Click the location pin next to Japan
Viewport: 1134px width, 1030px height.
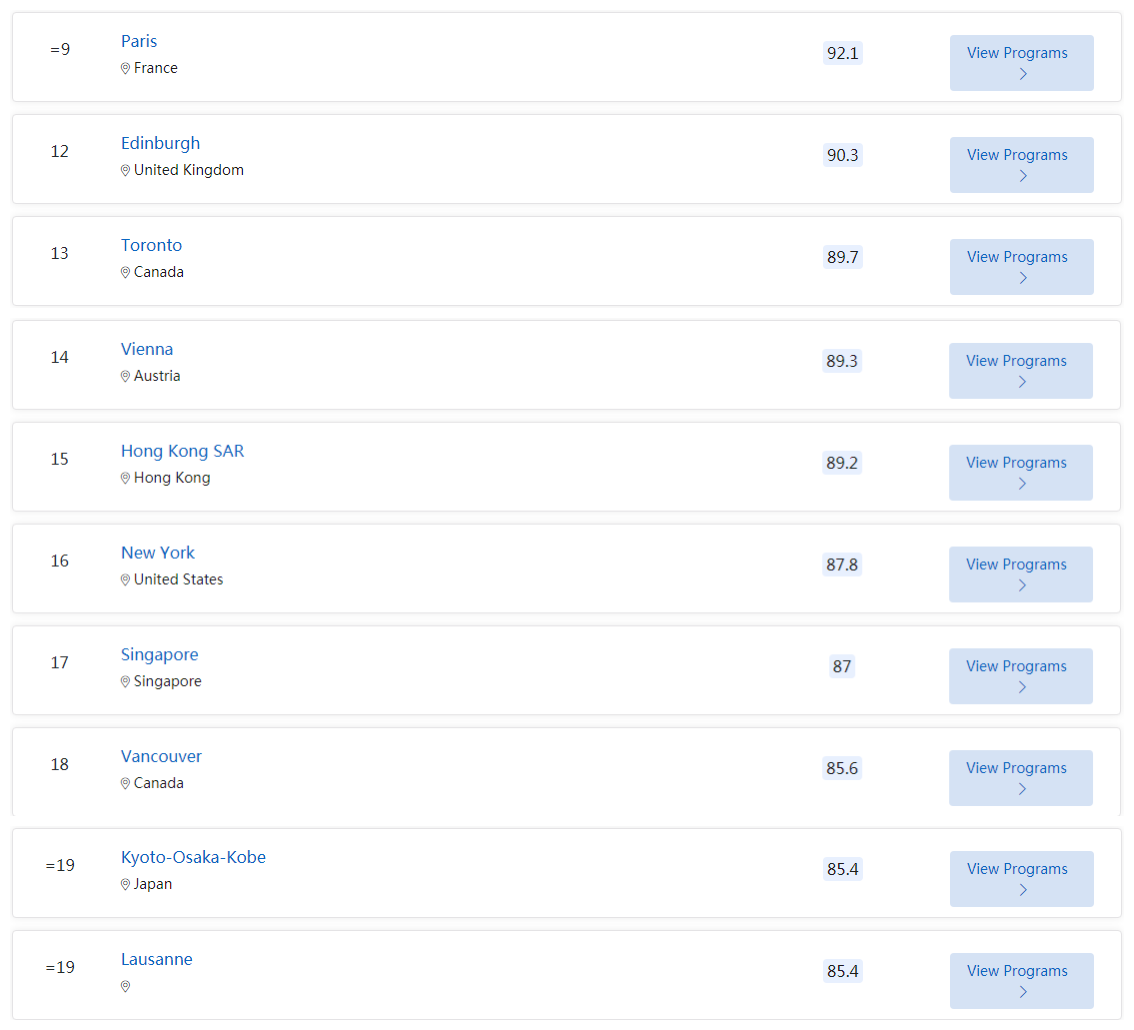[x=125, y=885]
